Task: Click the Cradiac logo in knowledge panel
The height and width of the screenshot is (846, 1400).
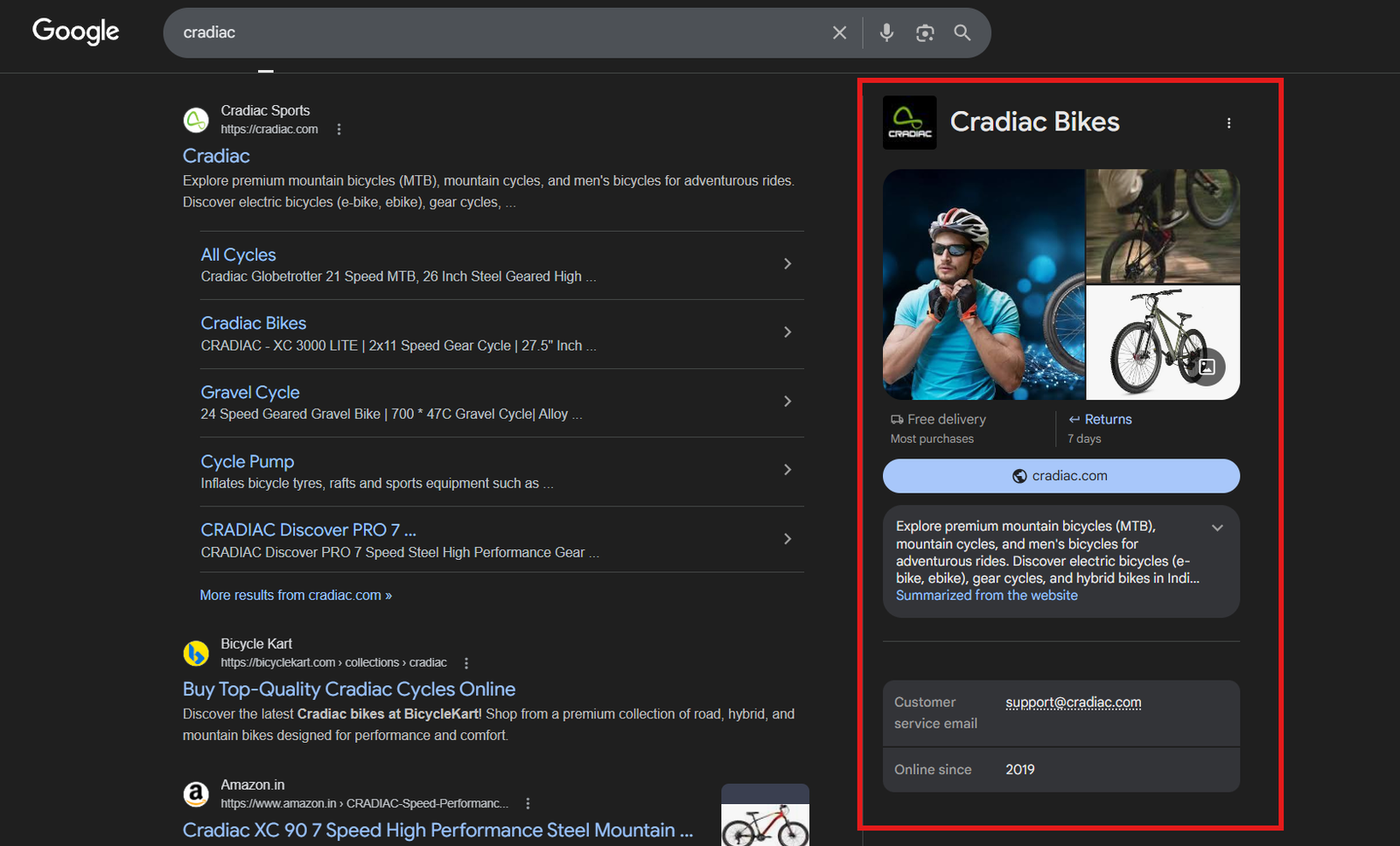Action: click(x=909, y=122)
